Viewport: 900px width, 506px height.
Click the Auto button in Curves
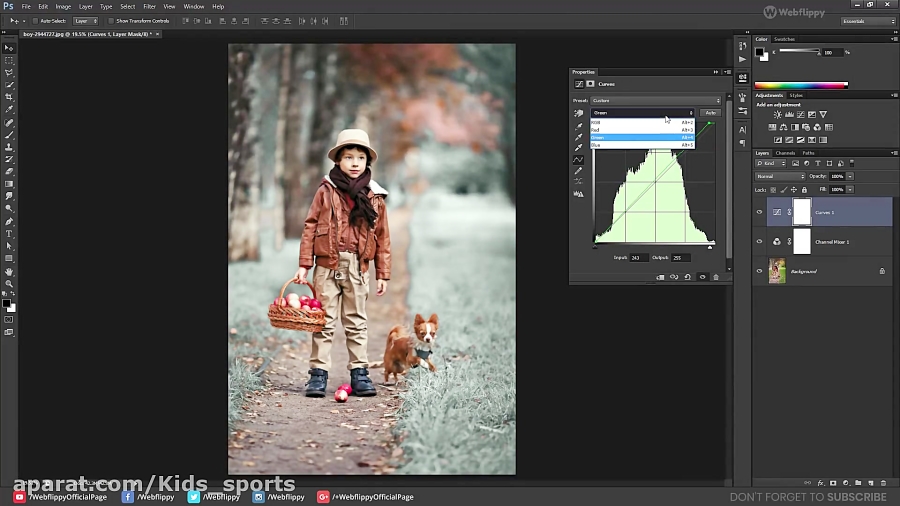pos(710,113)
